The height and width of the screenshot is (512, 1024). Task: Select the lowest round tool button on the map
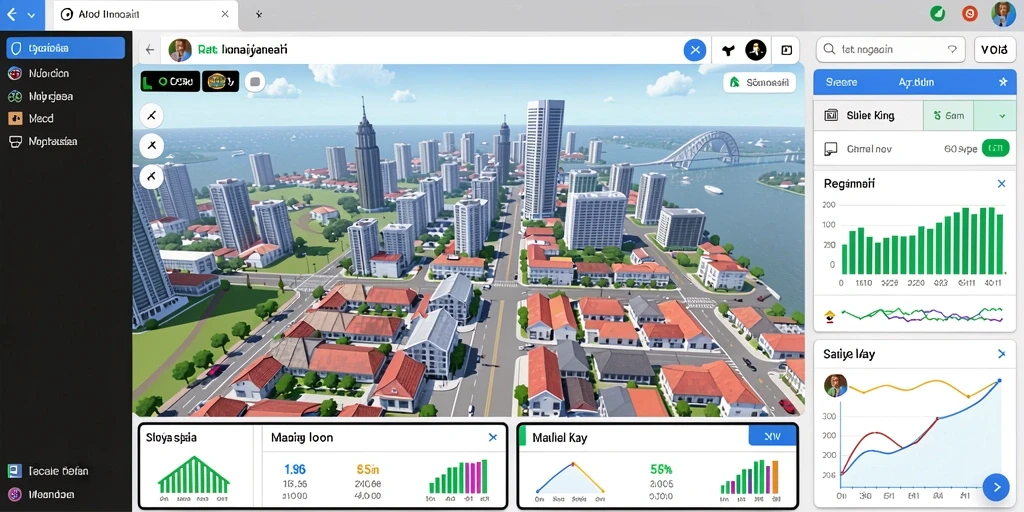click(x=152, y=176)
